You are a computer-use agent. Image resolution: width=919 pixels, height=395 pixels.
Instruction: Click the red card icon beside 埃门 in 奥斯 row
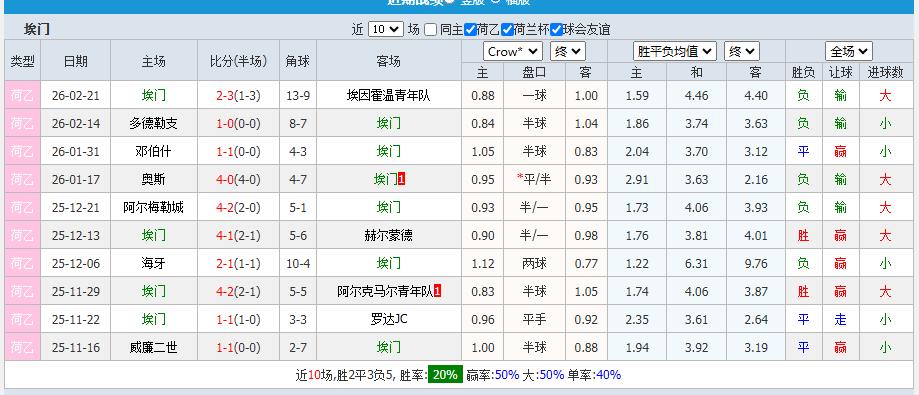click(401, 179)
